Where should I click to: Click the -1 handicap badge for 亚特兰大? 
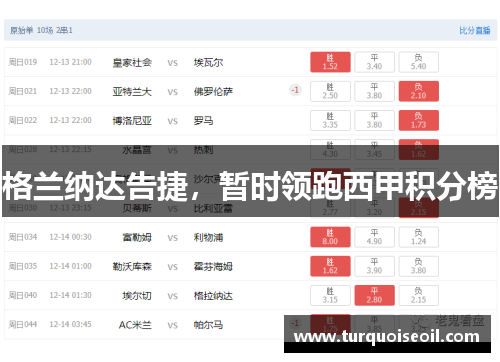(295, 90)
